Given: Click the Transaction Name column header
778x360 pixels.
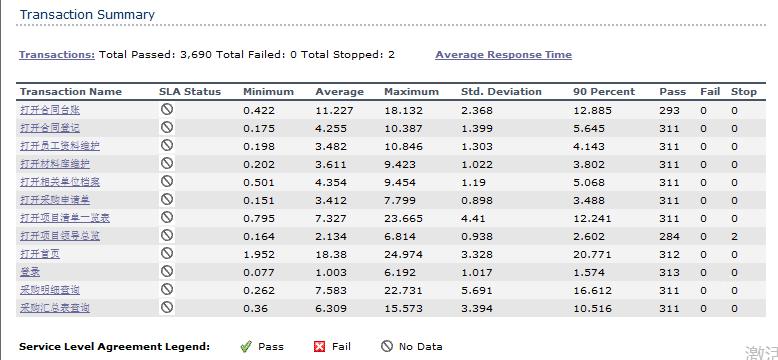Looking at the screenshot, I should (70, 92).
